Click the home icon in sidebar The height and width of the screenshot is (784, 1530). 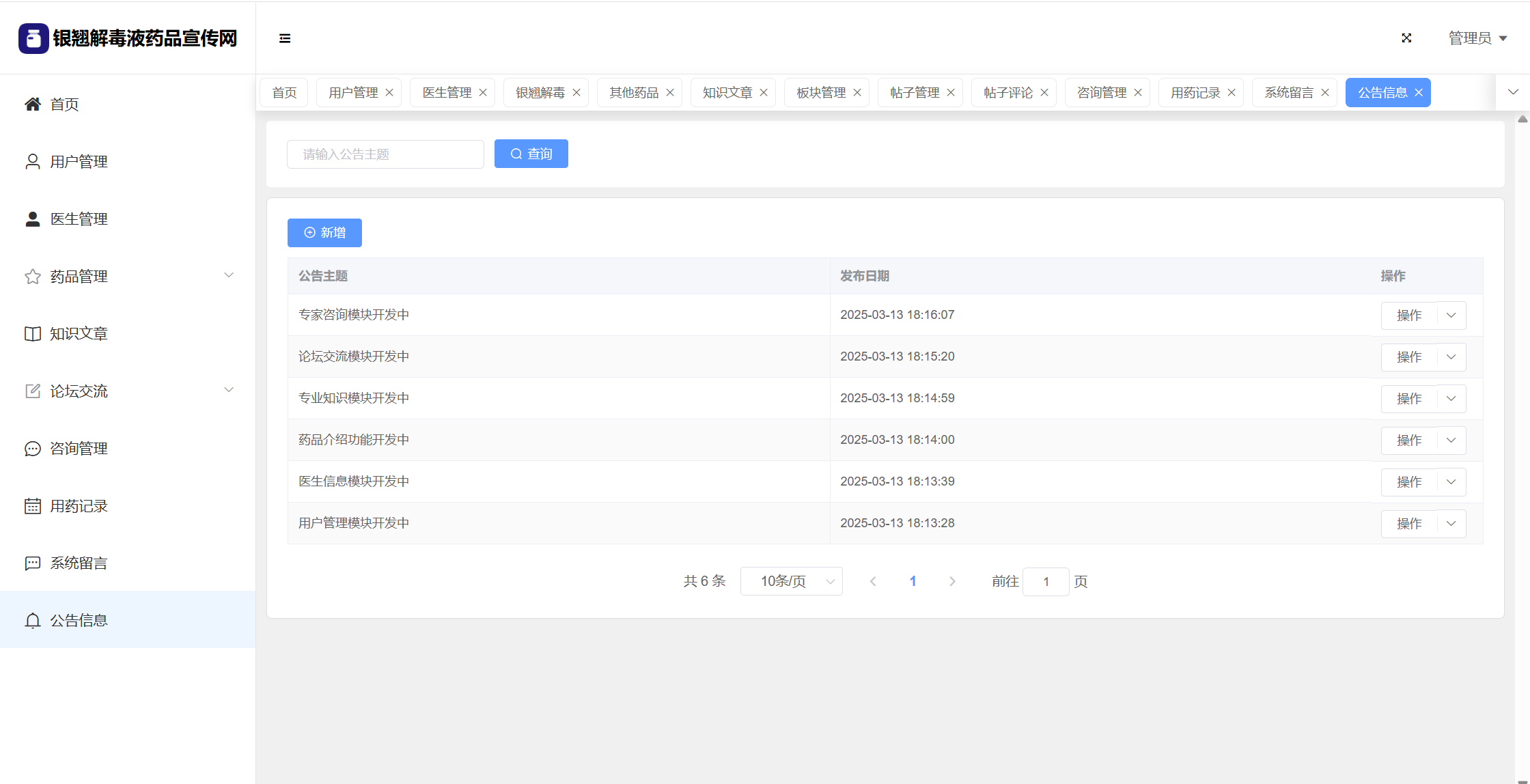pos(32,104)
